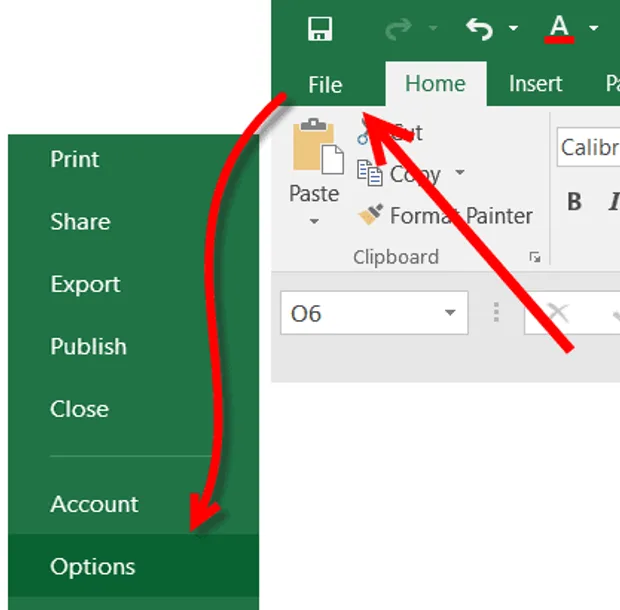Click the Copy button

[399, 174]
